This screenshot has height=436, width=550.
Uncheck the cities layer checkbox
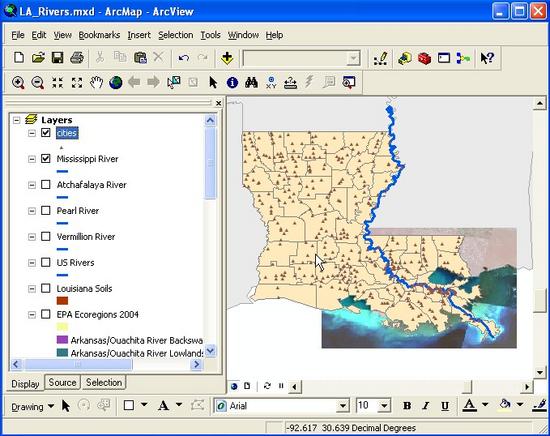46,133
